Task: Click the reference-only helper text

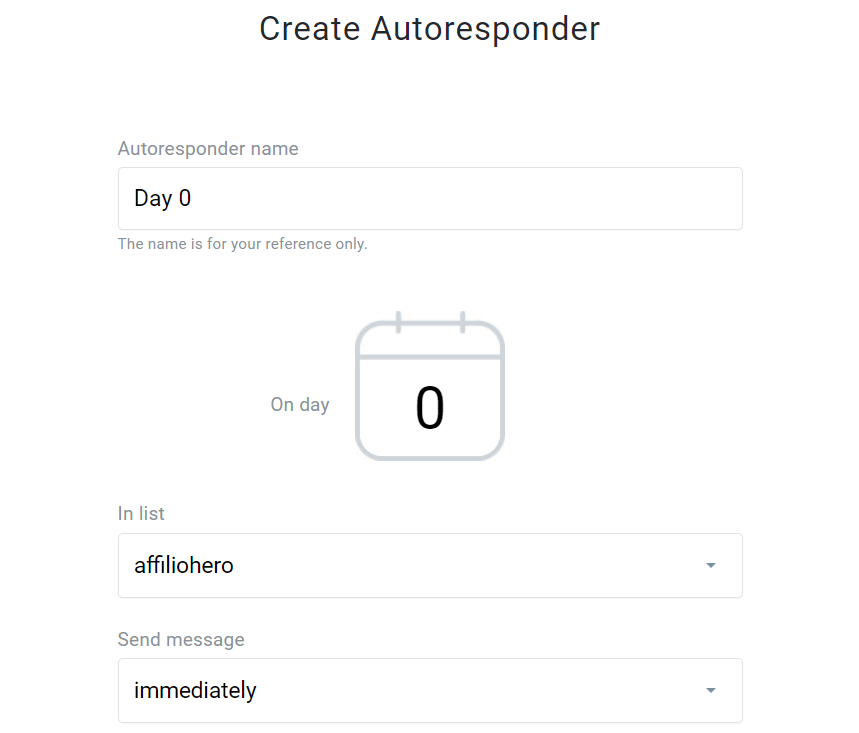Action: click(x=242, y=243)
